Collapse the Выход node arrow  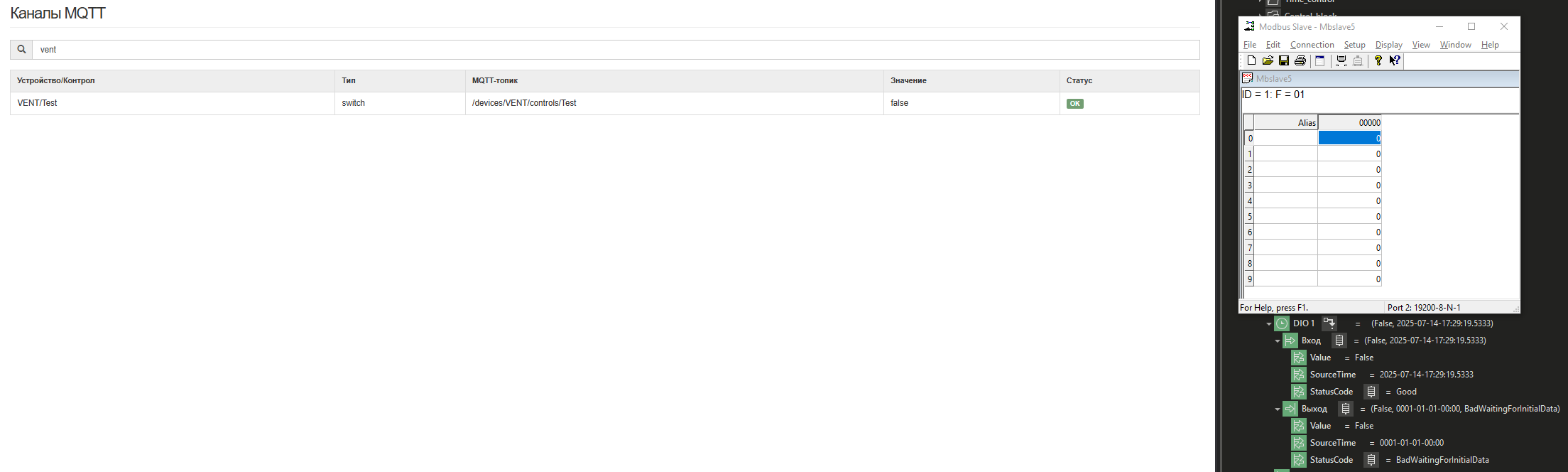tap(1278, 409)
